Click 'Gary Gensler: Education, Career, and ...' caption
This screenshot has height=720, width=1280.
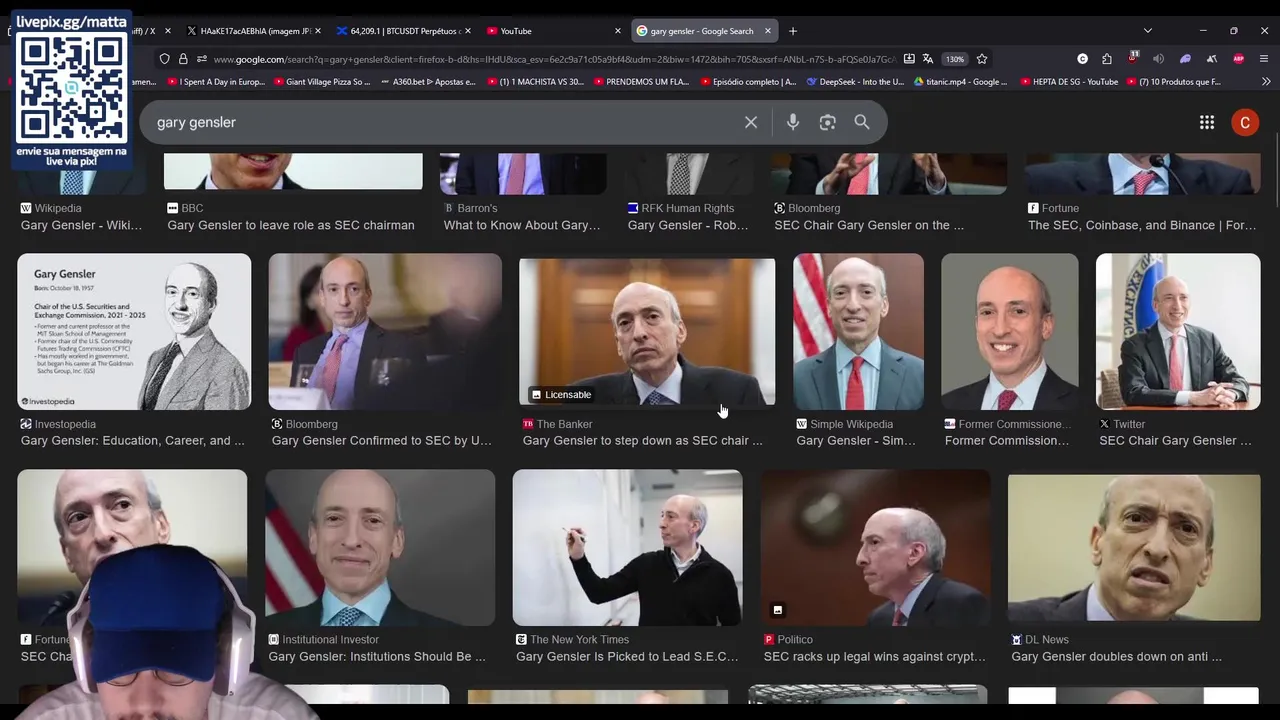[x=133, y=441]
